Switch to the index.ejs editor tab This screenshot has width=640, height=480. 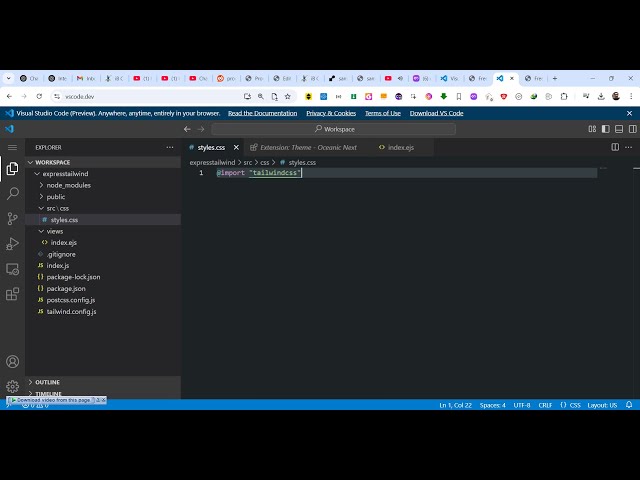[400, 147]
